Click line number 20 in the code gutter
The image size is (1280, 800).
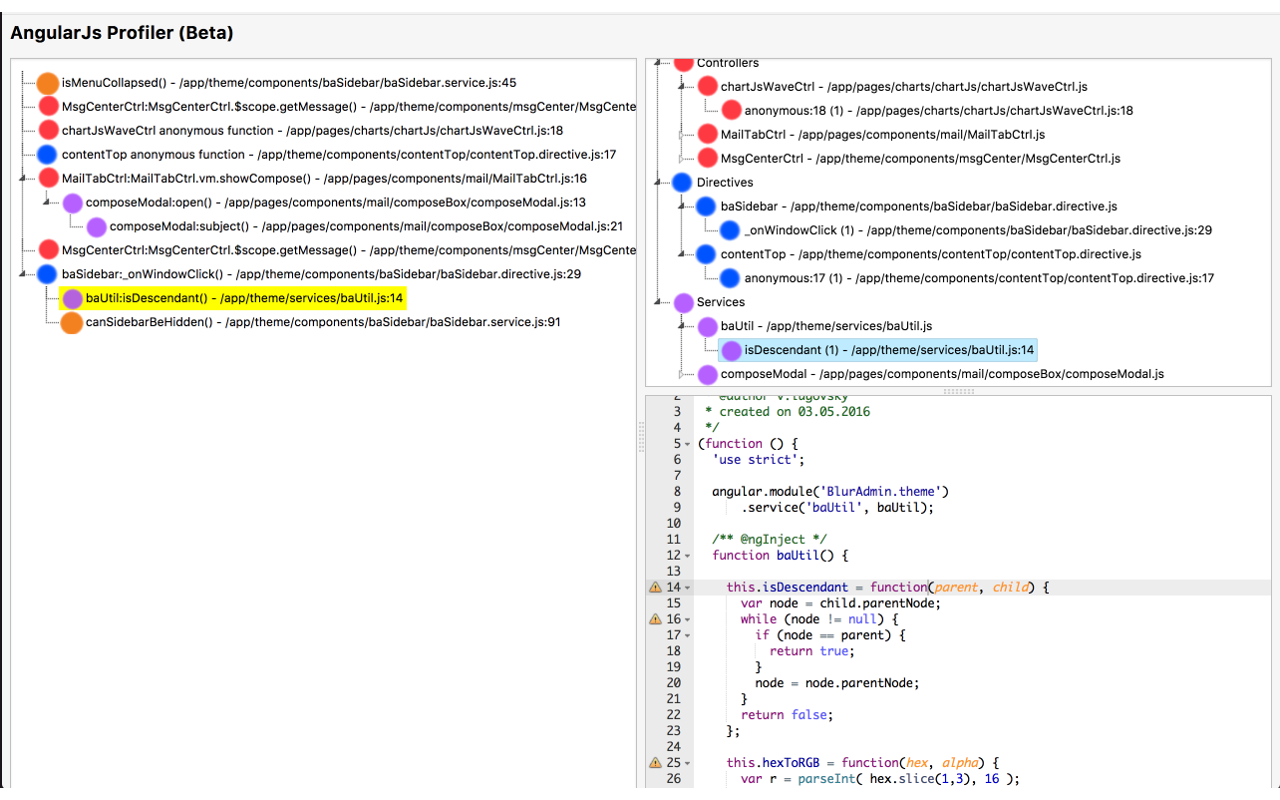point(674,683)
